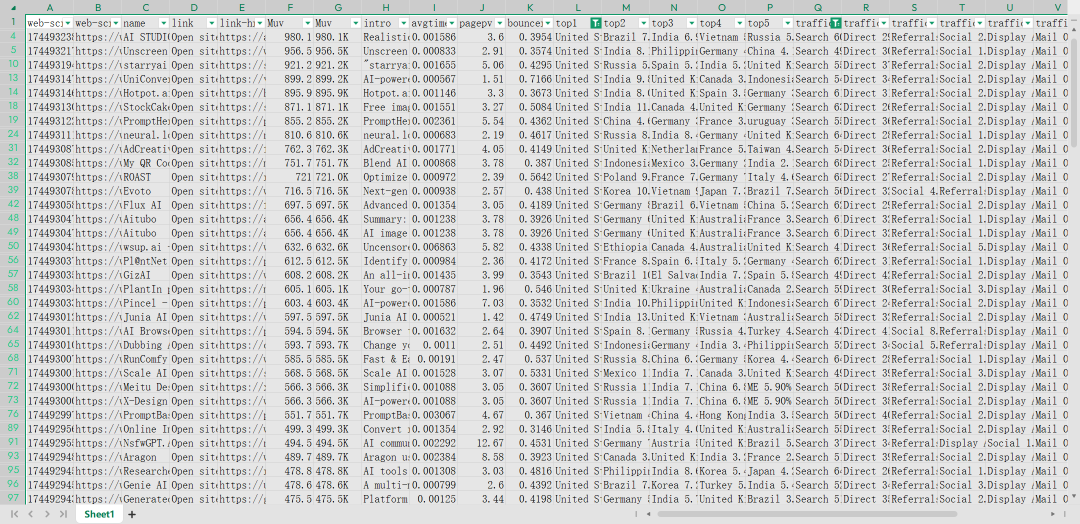Select the top2 cell "Ethiopia"
This screenshot has height=524, width=1080.
[x=625, y=247]
